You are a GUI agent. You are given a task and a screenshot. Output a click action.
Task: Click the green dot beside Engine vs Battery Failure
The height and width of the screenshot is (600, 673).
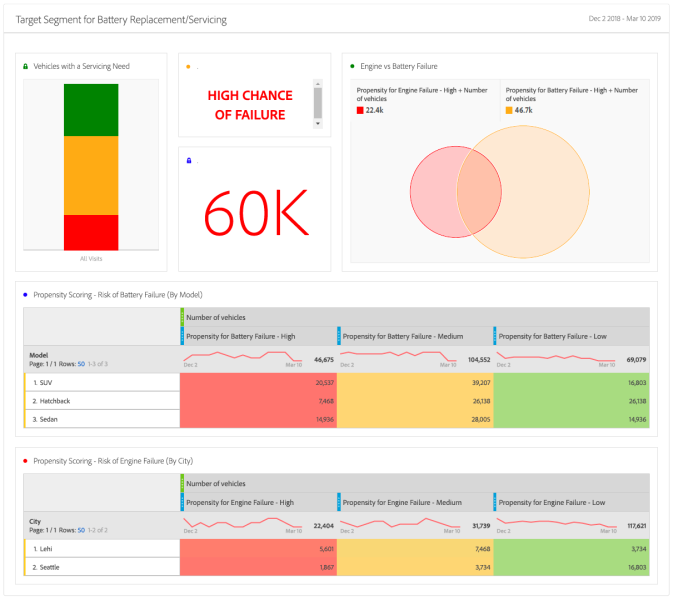point(352,67)
